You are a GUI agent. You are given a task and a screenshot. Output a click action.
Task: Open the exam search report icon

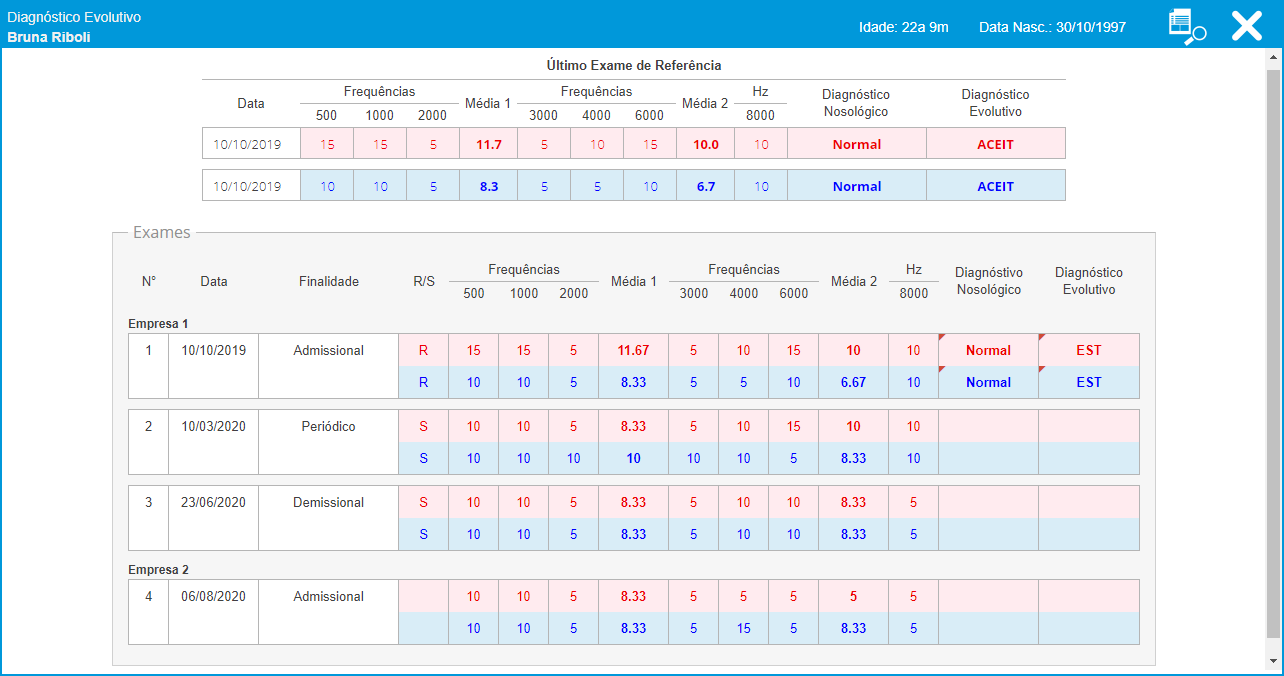coord(1187,26)
